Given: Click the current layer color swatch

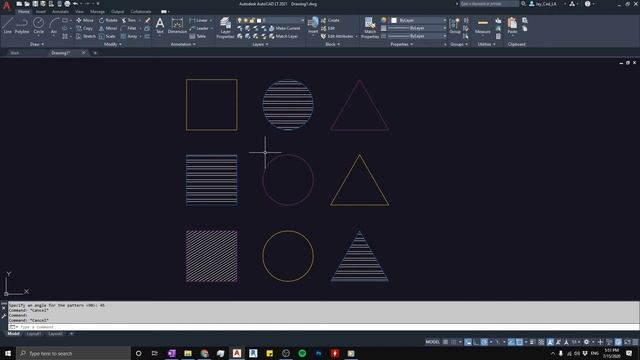Looking at the screenshot, I should pos(259,20).
